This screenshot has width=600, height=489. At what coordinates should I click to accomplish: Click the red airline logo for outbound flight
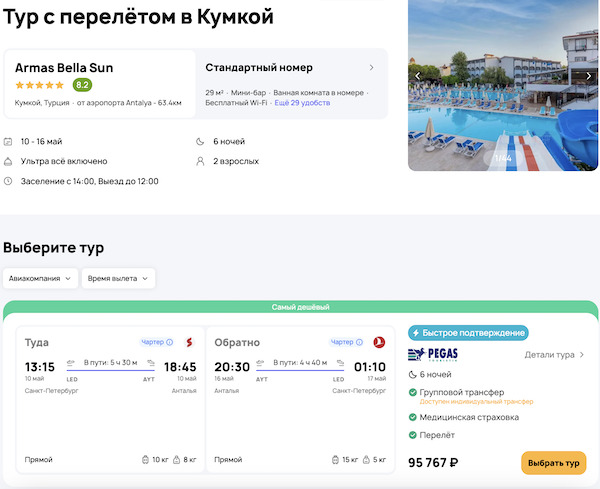click(x=188, y=342)
